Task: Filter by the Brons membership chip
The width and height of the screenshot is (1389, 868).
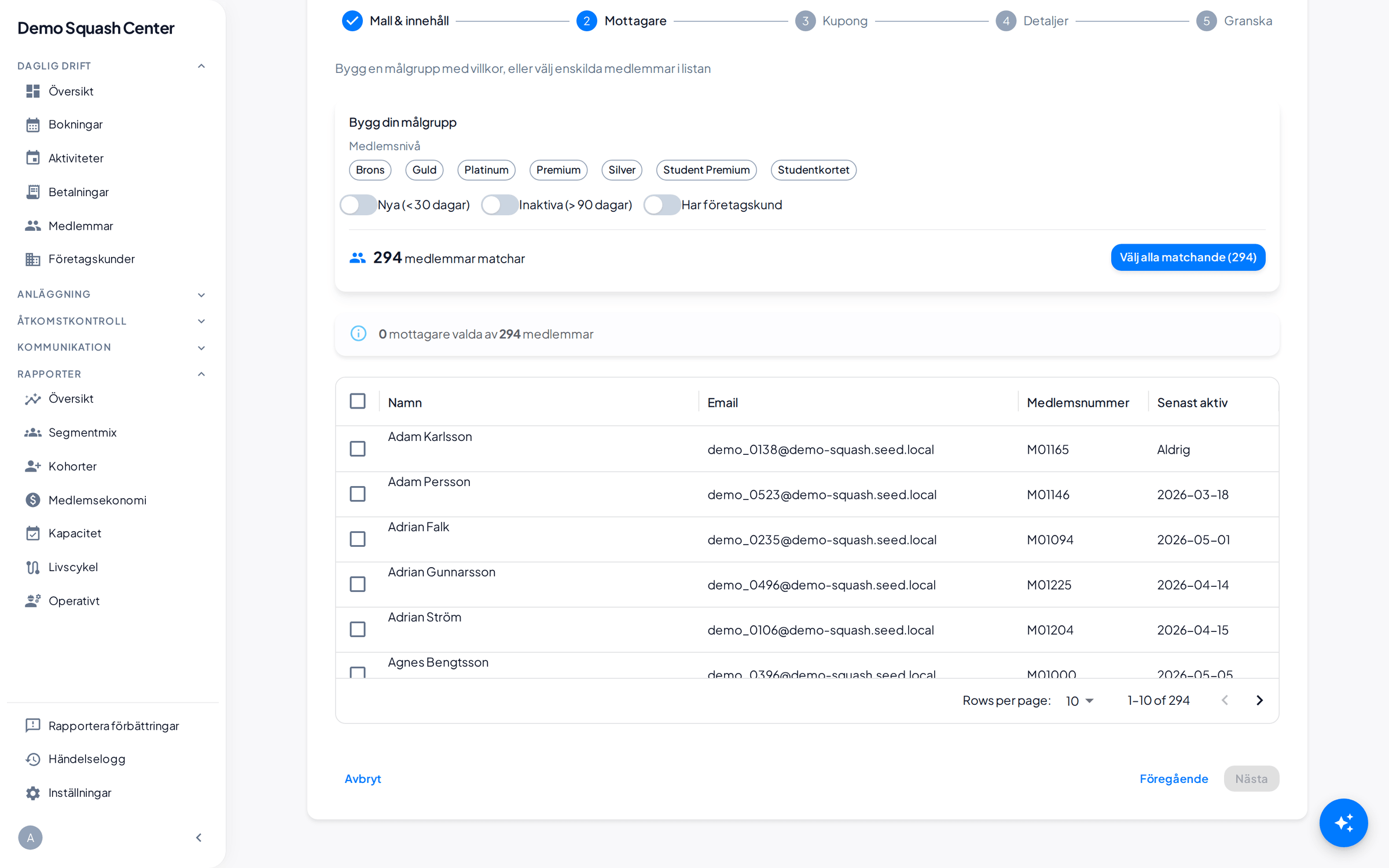Action: click(370, 170)
